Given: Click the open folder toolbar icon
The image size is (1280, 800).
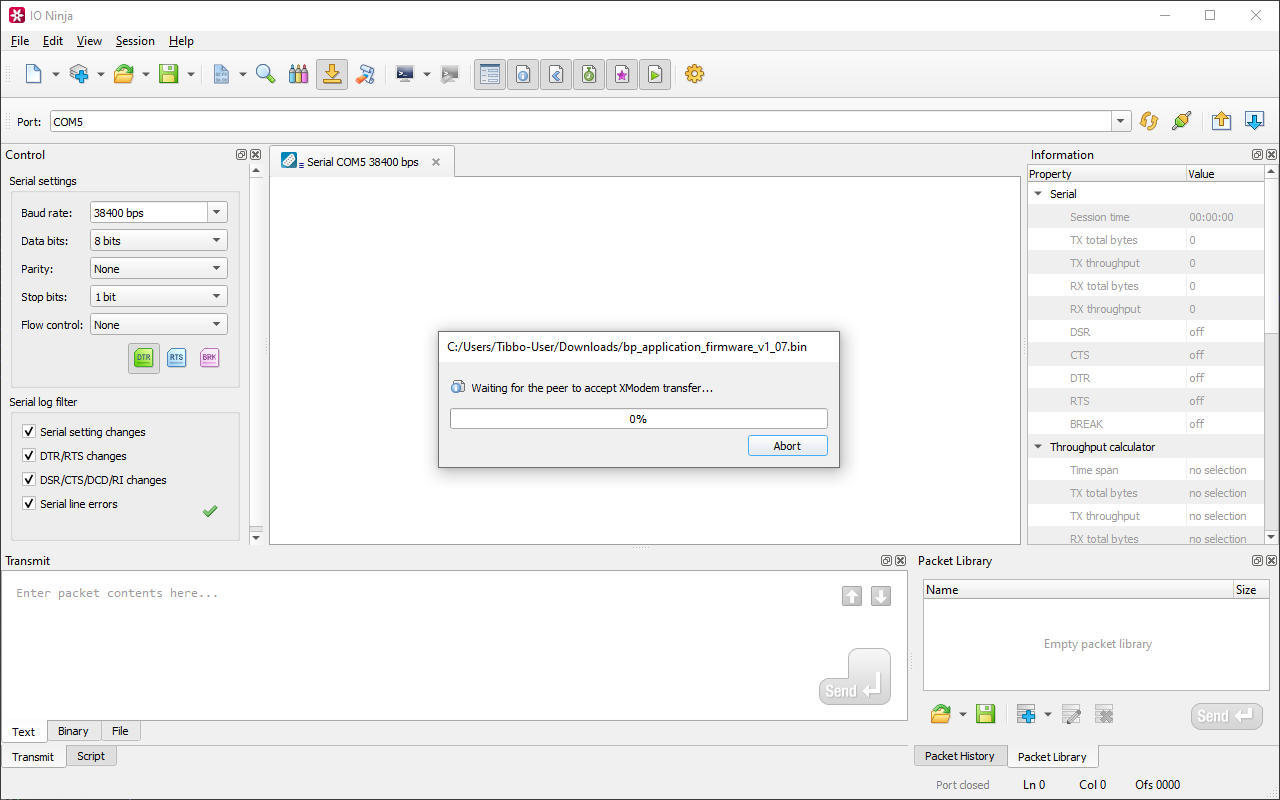Looking at the screenshot, I should point(124,74).
